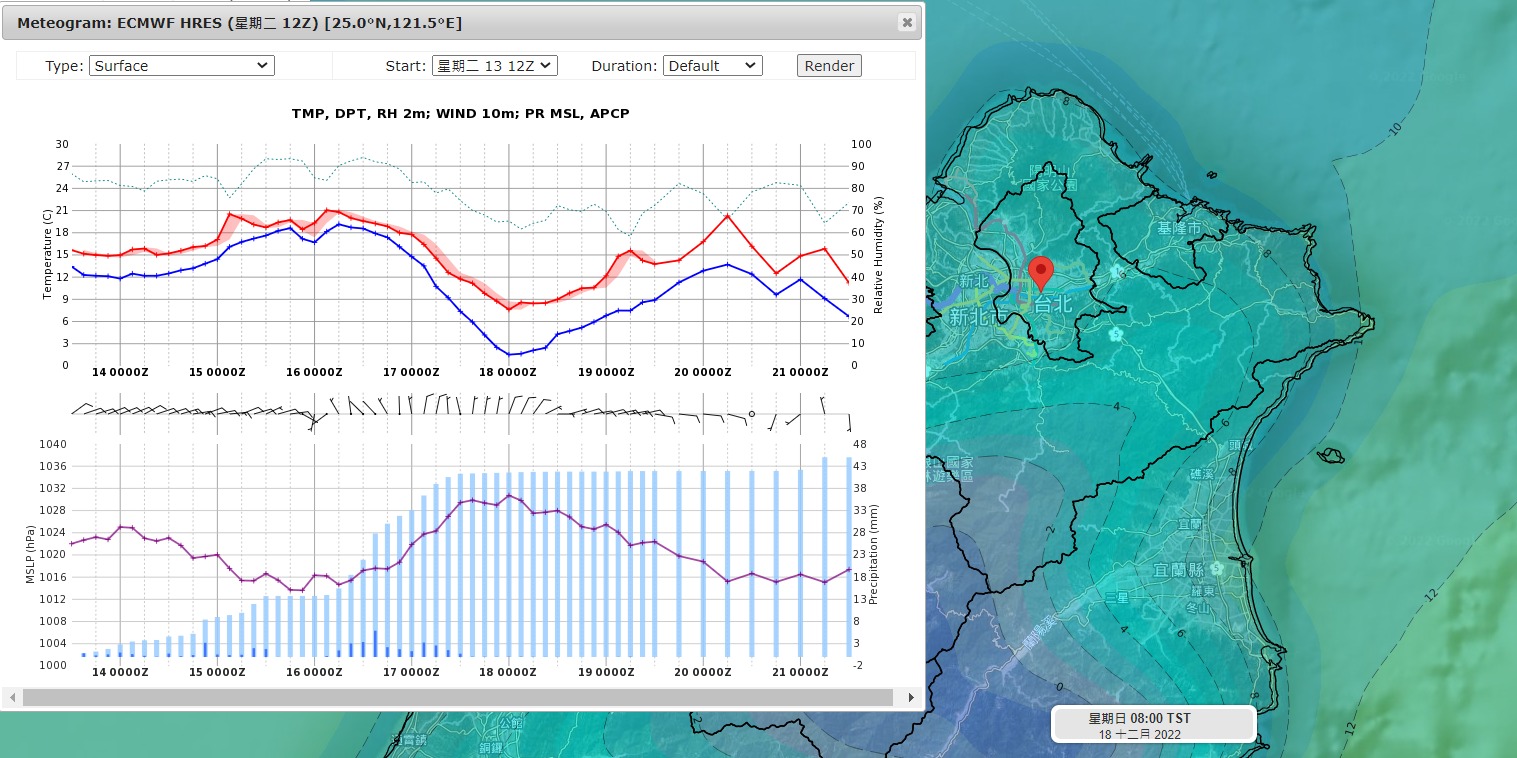Click the Render button
1517x758 pixels.
[x=829, y=66]
